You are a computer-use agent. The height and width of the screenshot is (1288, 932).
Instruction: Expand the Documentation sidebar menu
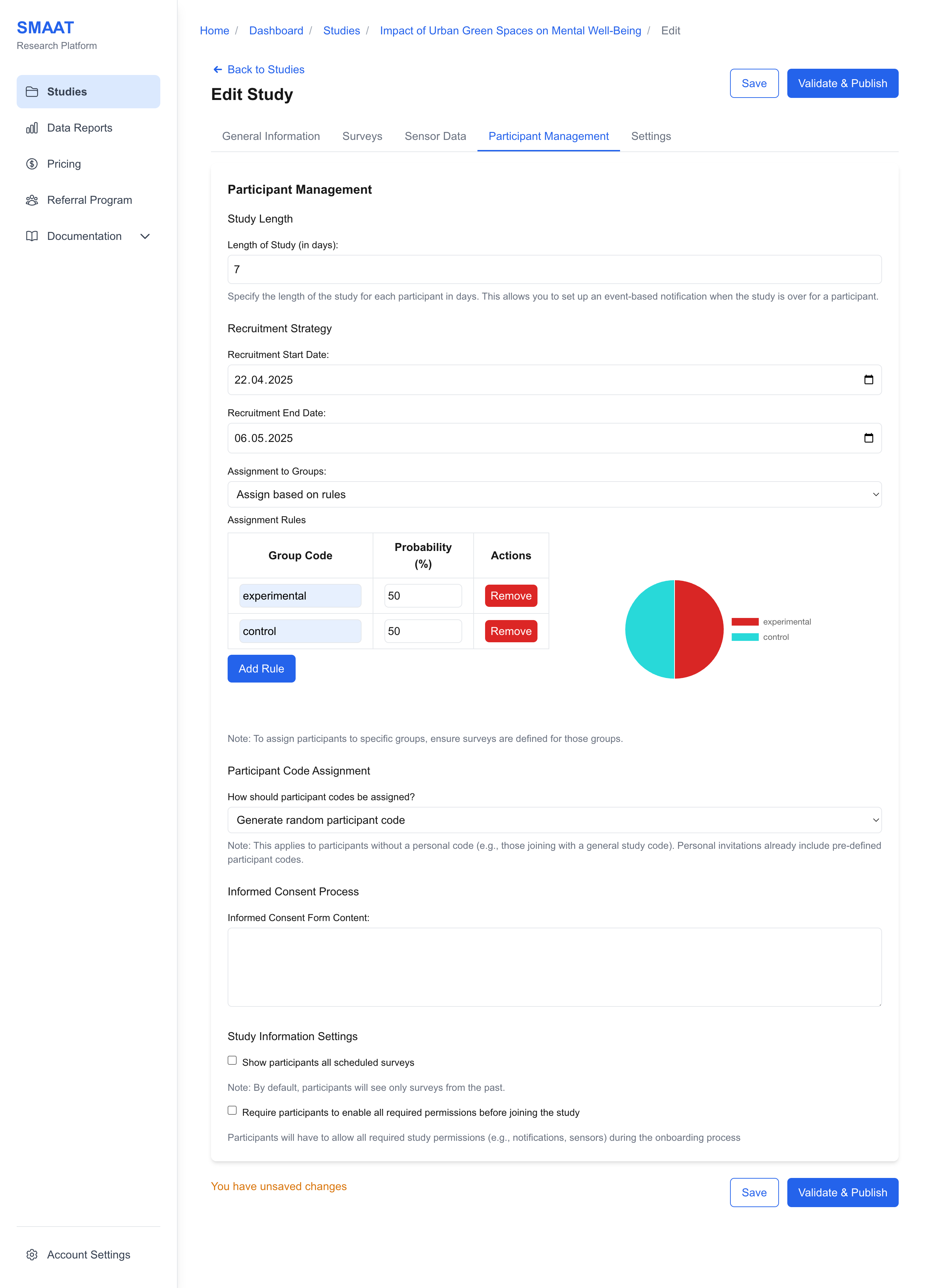(x=145, y=236)
